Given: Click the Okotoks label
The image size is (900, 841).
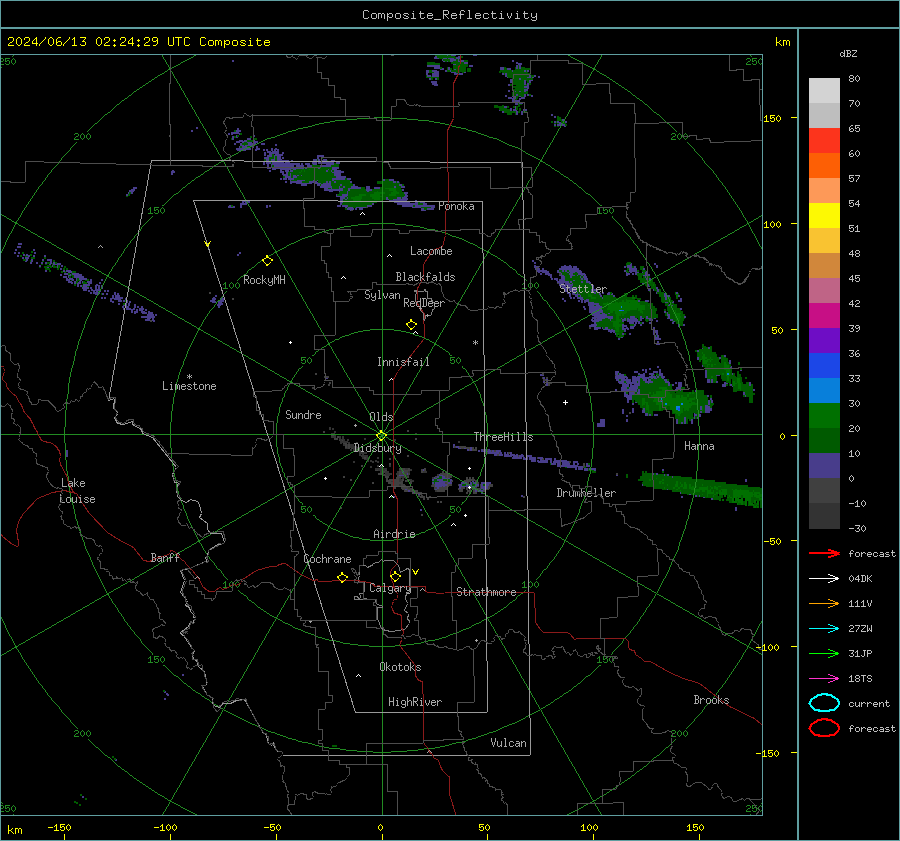Looking at the screenshot, I should point(400,667).
